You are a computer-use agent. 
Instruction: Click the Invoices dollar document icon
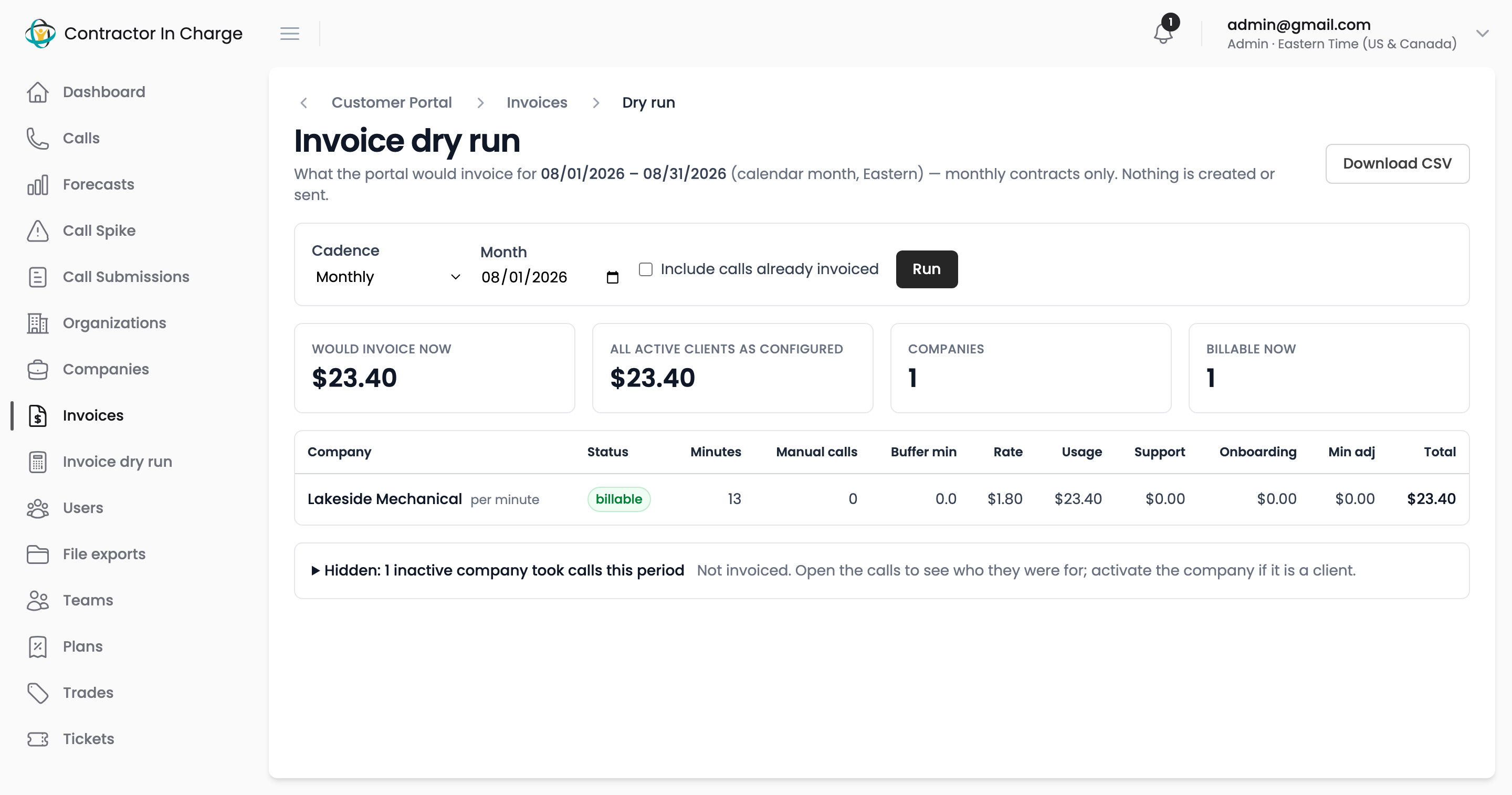pos(38,416)
